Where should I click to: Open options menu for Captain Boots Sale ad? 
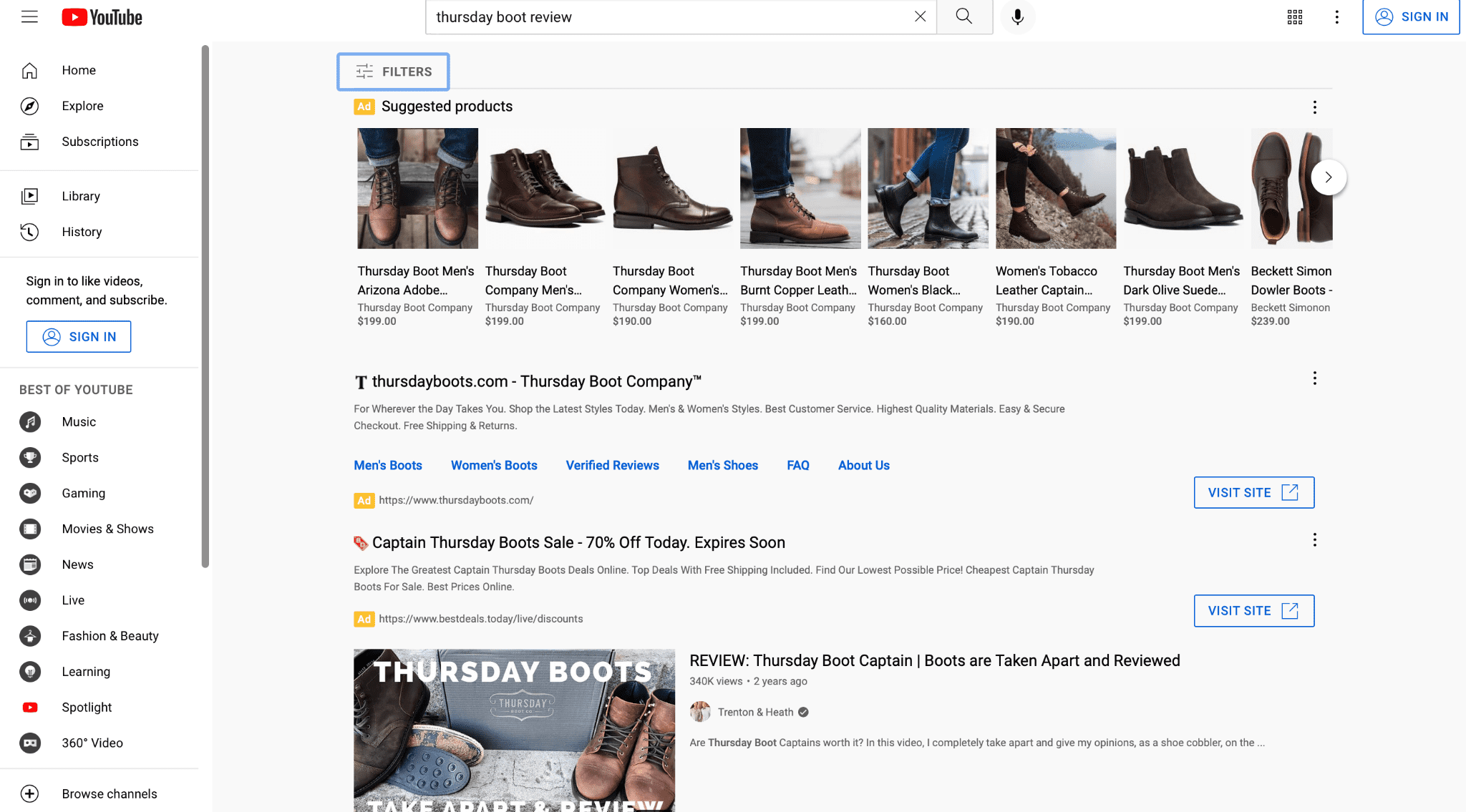pyautogui.click(x=1314, y=540)
